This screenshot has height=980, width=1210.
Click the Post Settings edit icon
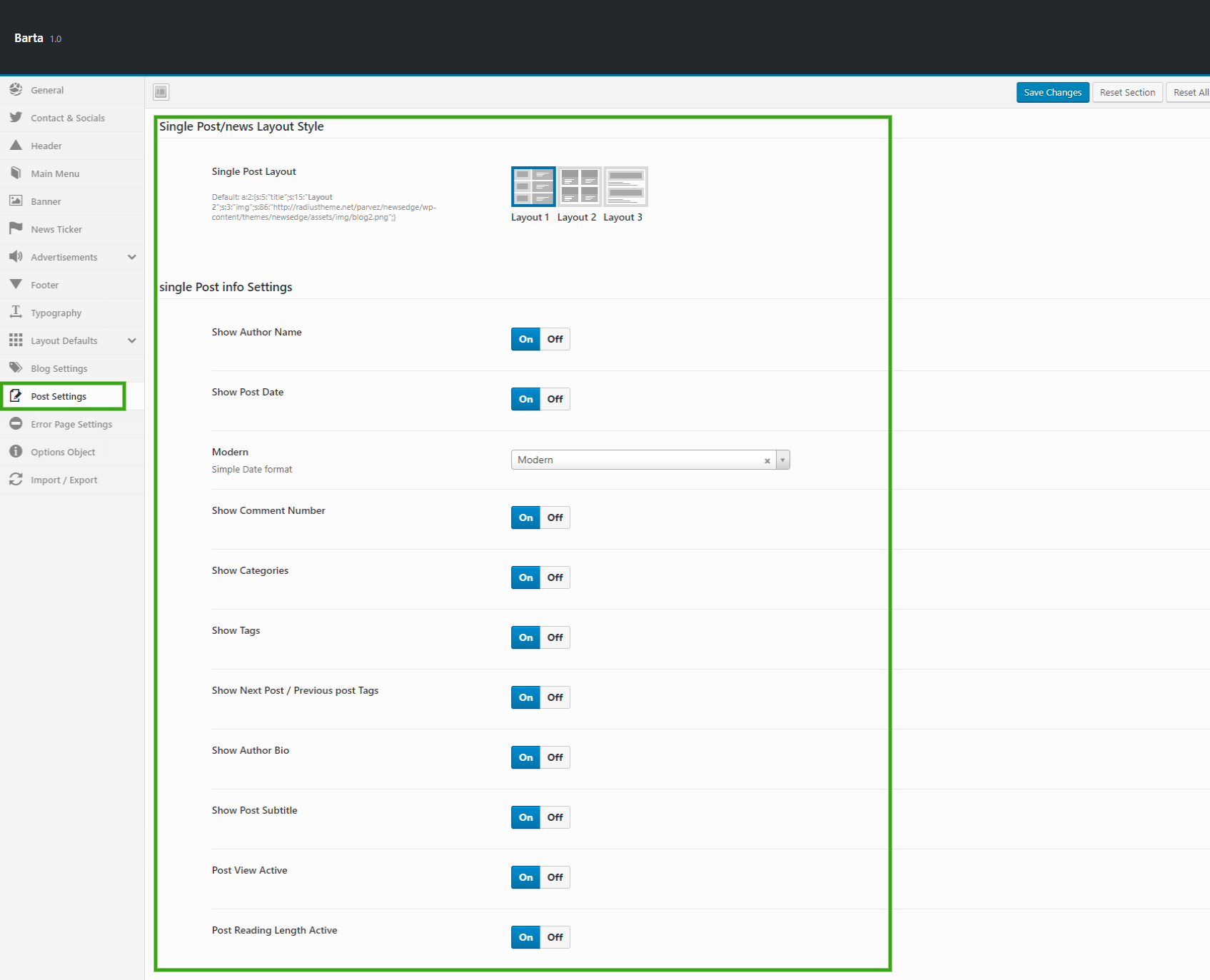coord(16,396)
